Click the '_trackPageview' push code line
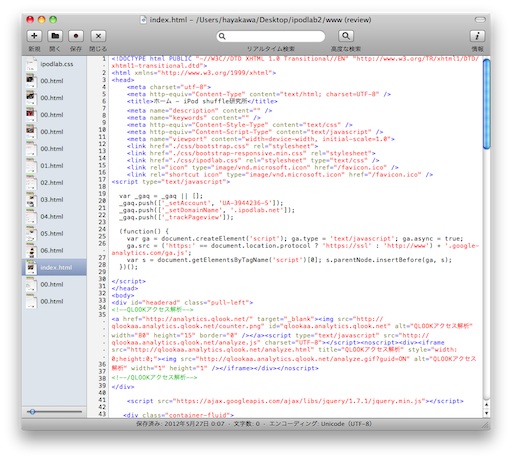512x460 pixels. 176,217
